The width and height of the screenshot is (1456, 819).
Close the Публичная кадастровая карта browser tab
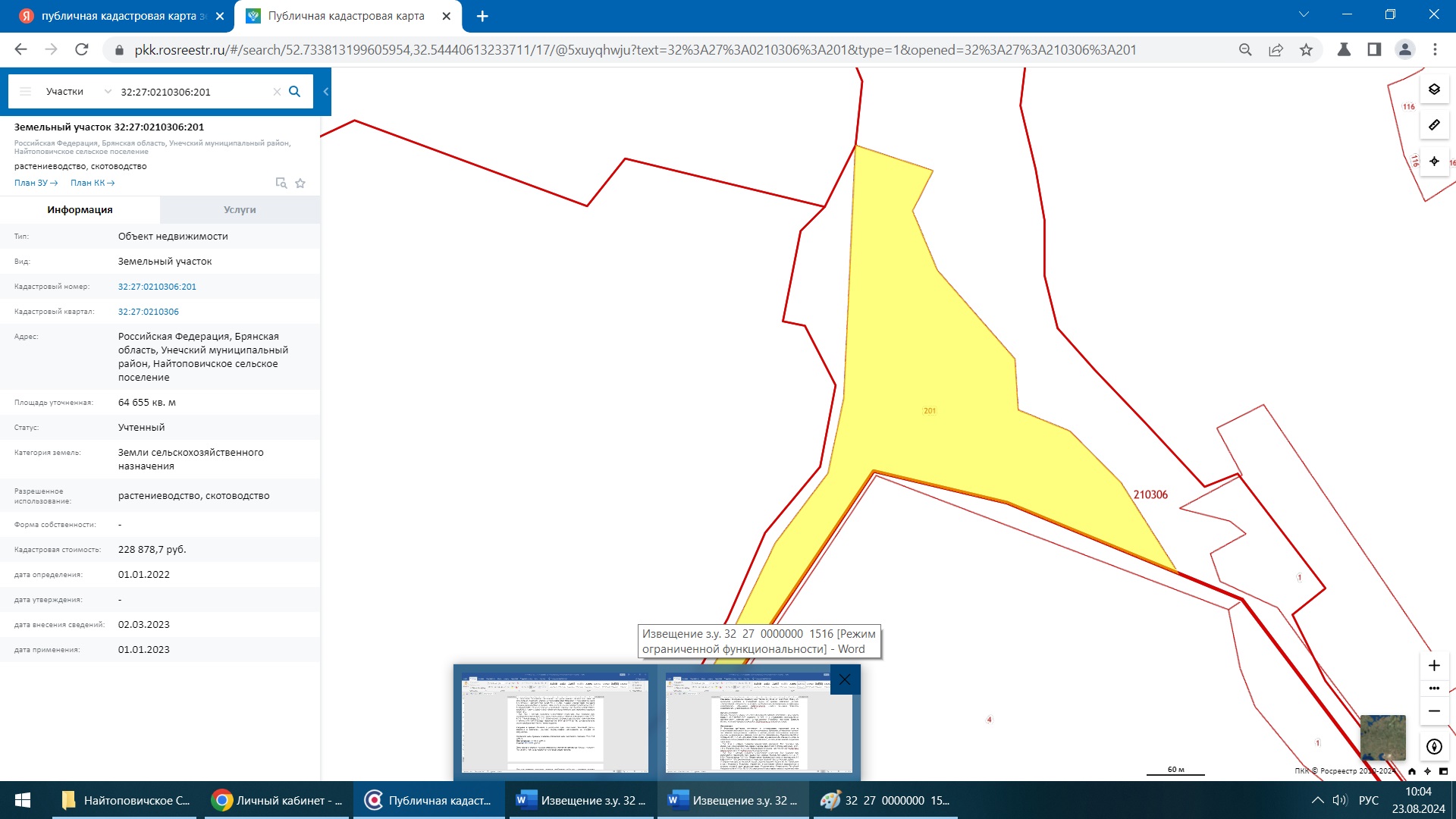click(446, 16)
